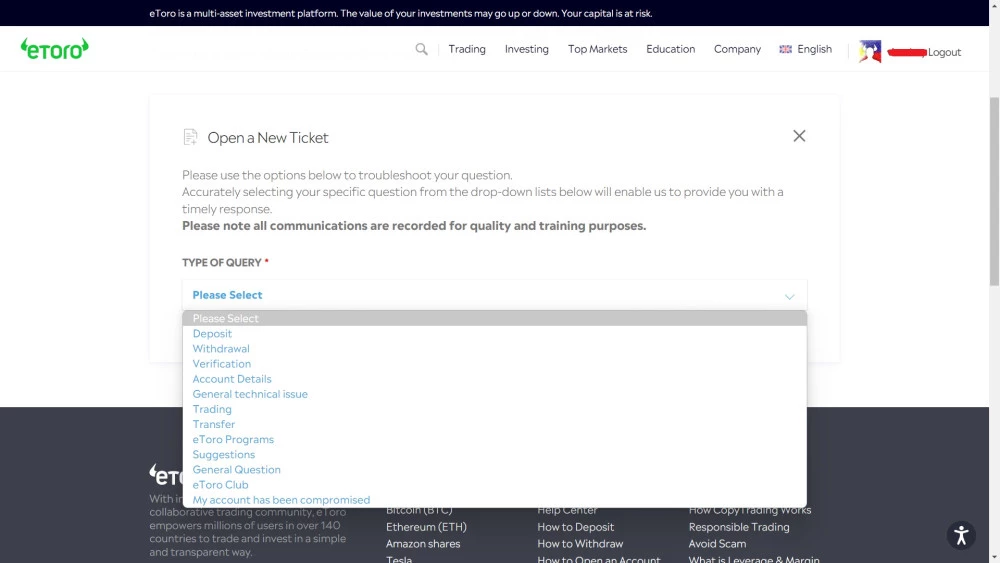Select General Question option
Image resolution: width=1000 pixels, height=563 pixels.
tap(494, 470)
